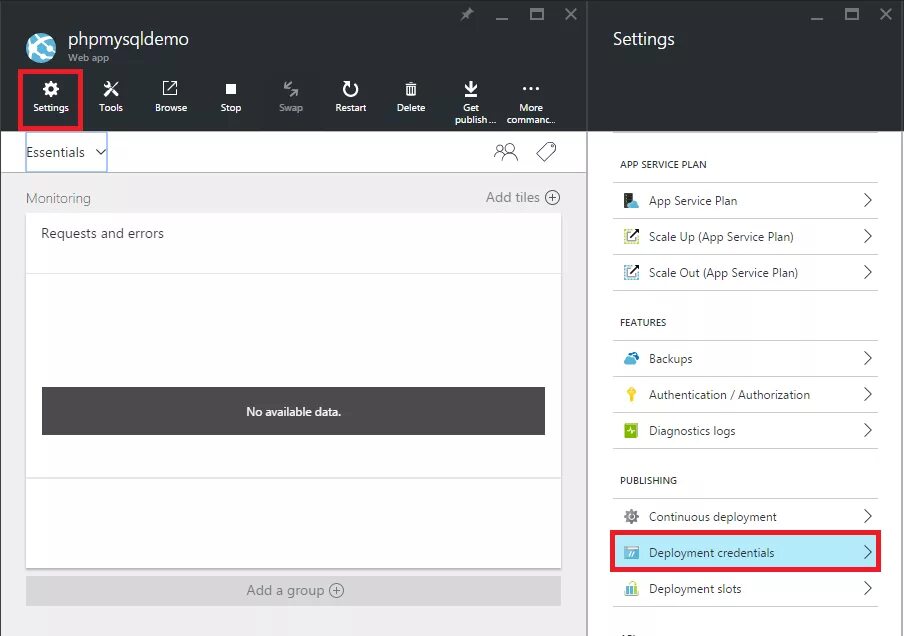904x636 pixels.
Task: Click the No available data banner
Action: (293, 411)
